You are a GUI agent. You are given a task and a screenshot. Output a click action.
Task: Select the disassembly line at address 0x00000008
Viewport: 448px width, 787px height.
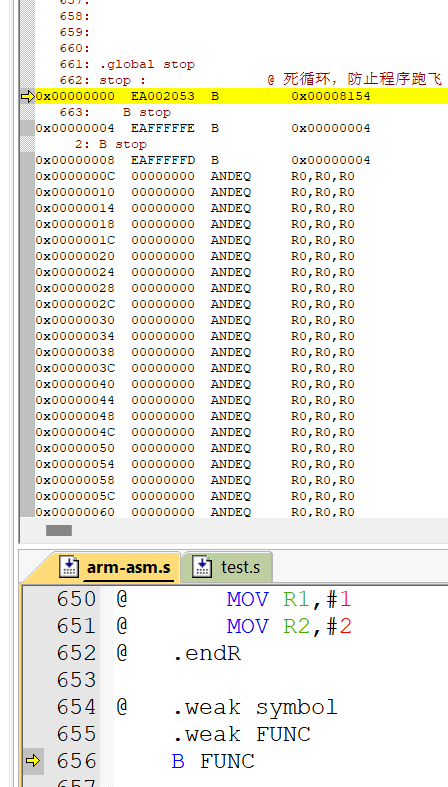point(203,160)
